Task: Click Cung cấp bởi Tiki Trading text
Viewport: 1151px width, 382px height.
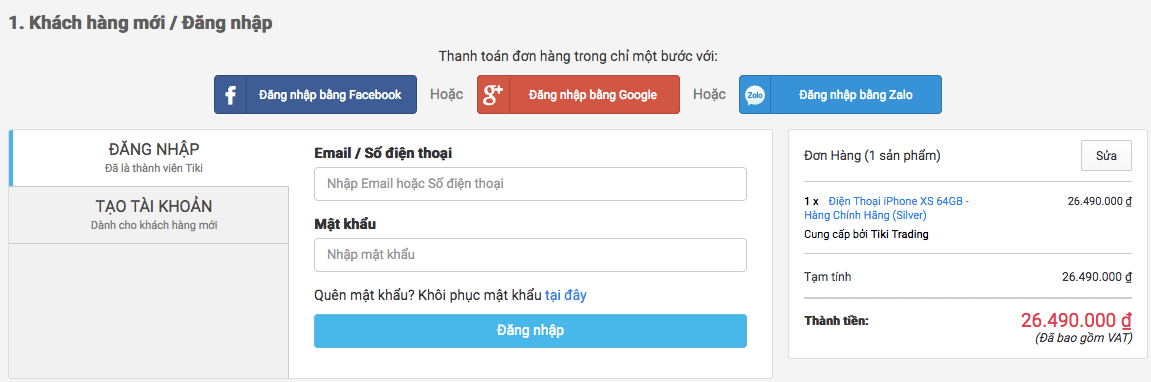Action: 867,234
